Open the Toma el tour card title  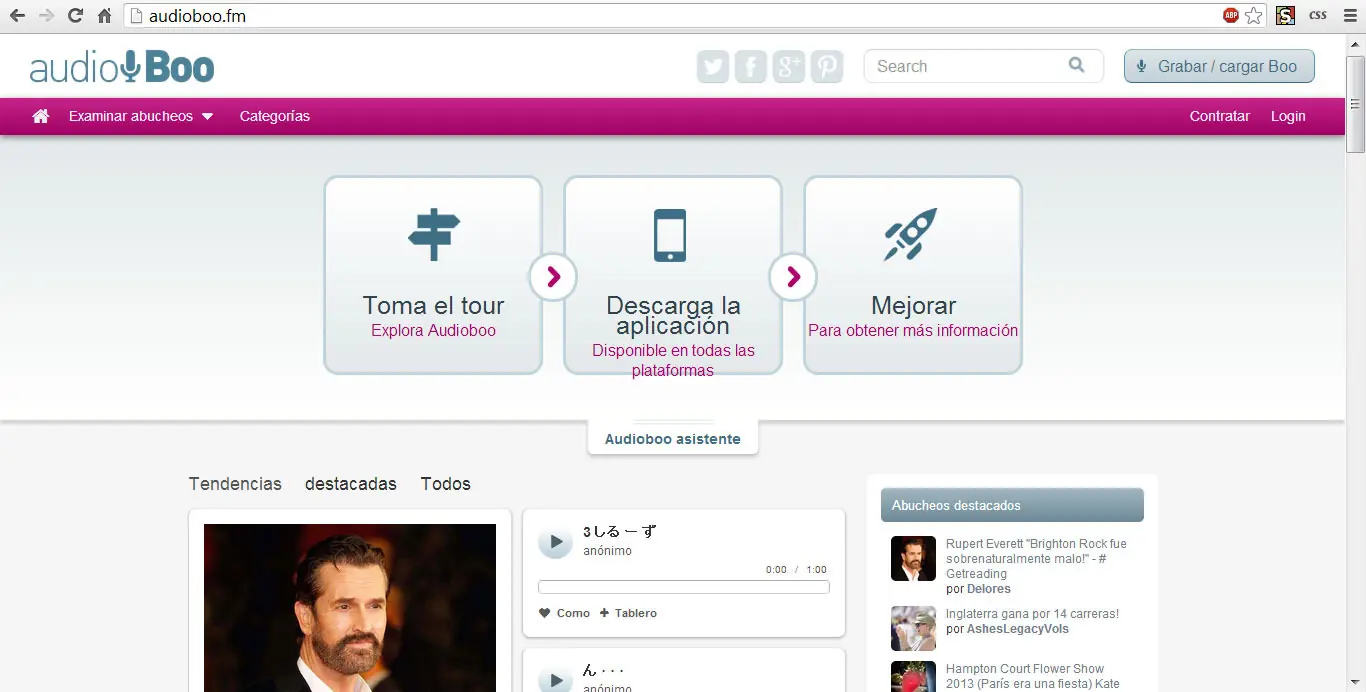click(x=433, y=305)
